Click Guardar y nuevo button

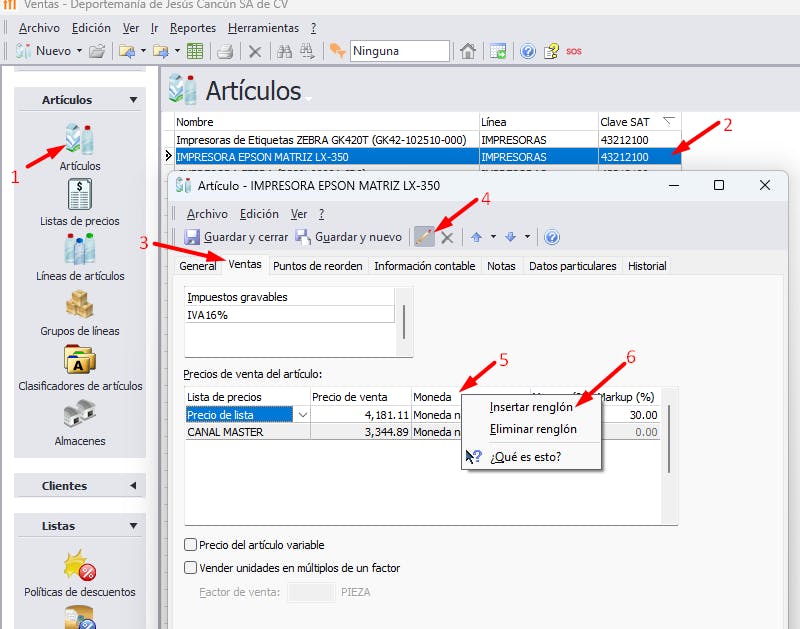point(349,237)
